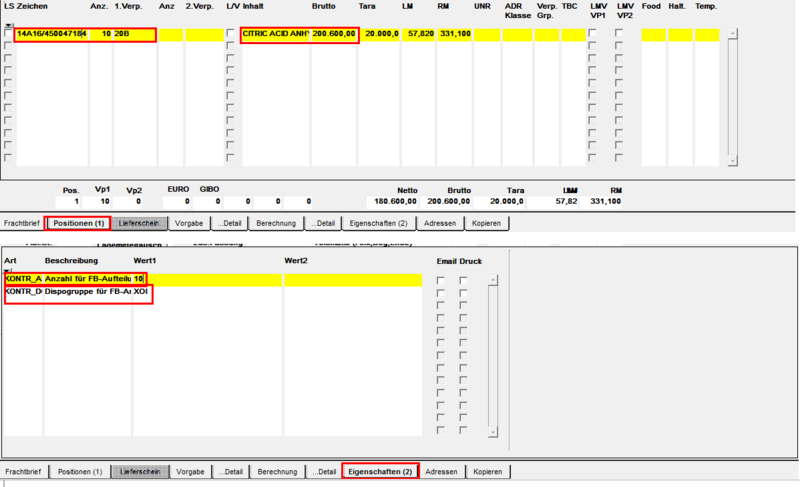This screenshot has height=487, width=800.
Task: Select the Lieferschein tab in the upper tab bar
Action: [139, 223]
